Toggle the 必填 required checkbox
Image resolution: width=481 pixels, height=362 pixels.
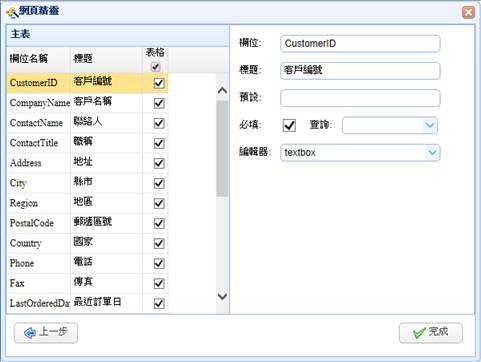tap(289, 125)
